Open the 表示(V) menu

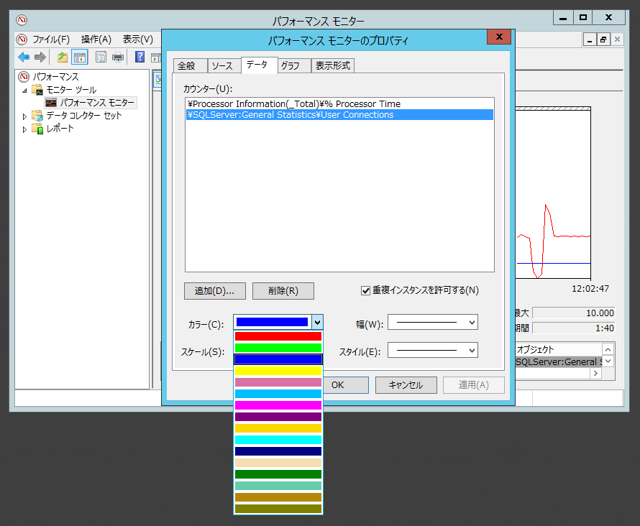point(138,39)
